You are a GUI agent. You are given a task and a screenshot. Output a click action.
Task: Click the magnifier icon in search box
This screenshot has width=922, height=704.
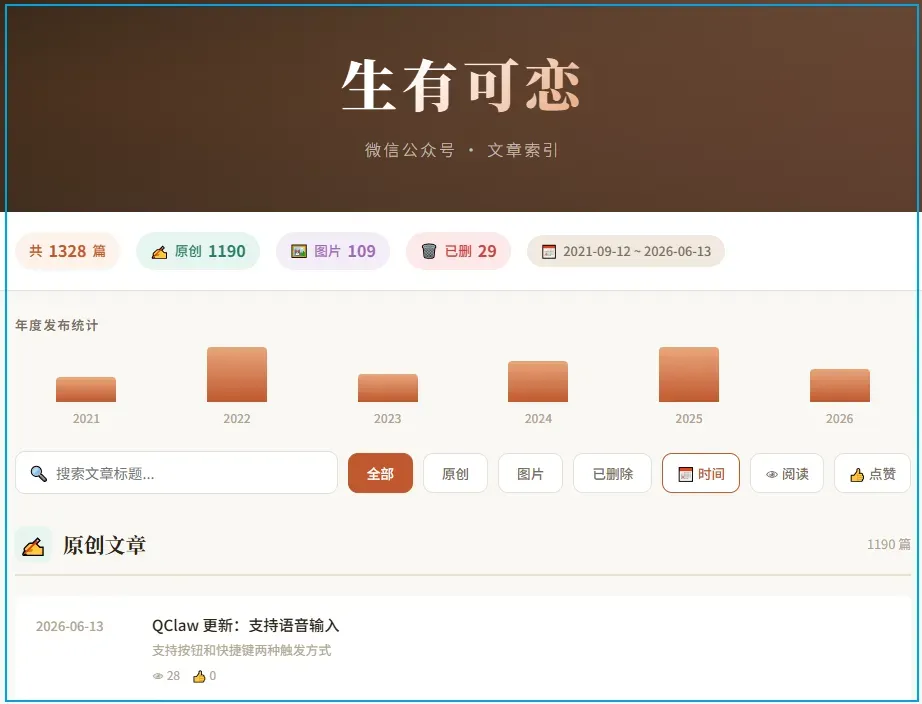pyautogui.click(x=39, y=473)
